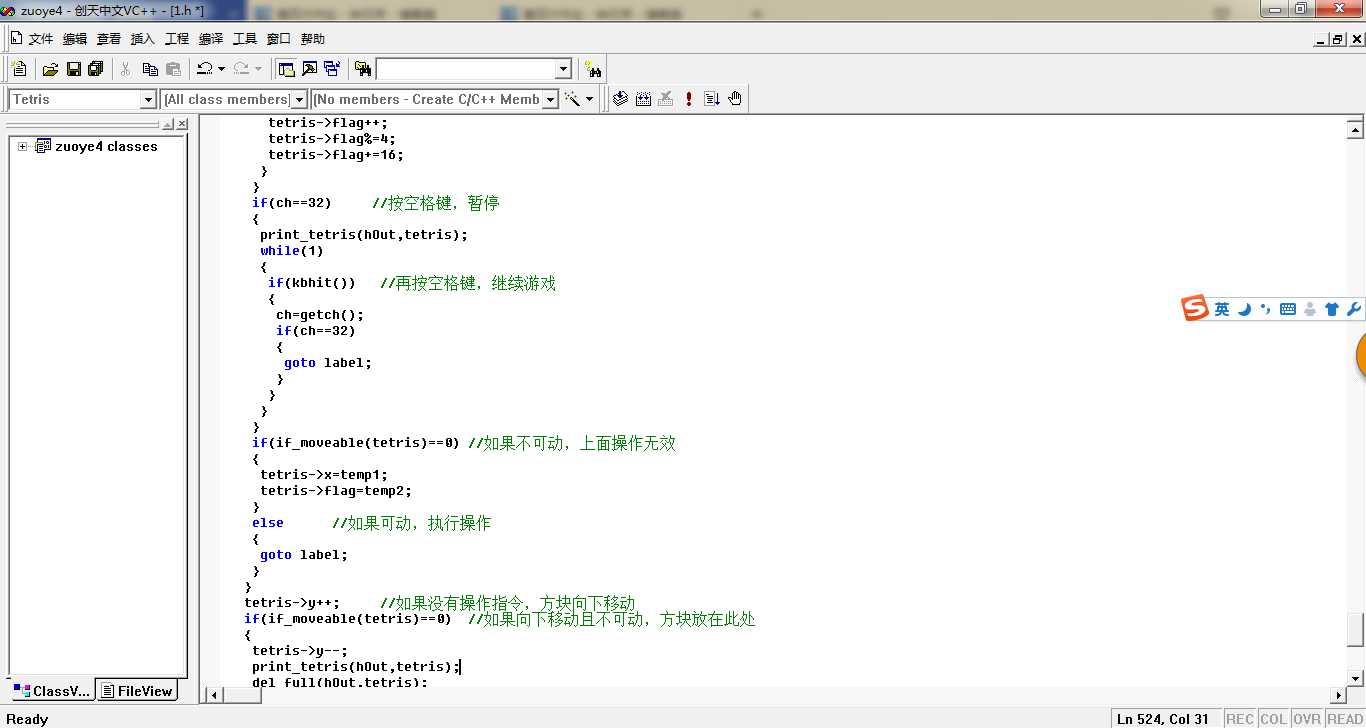Click the Ln 524, Col 31 status text
Screen dimensions: 1366x728
click(x=1163, y=719)
